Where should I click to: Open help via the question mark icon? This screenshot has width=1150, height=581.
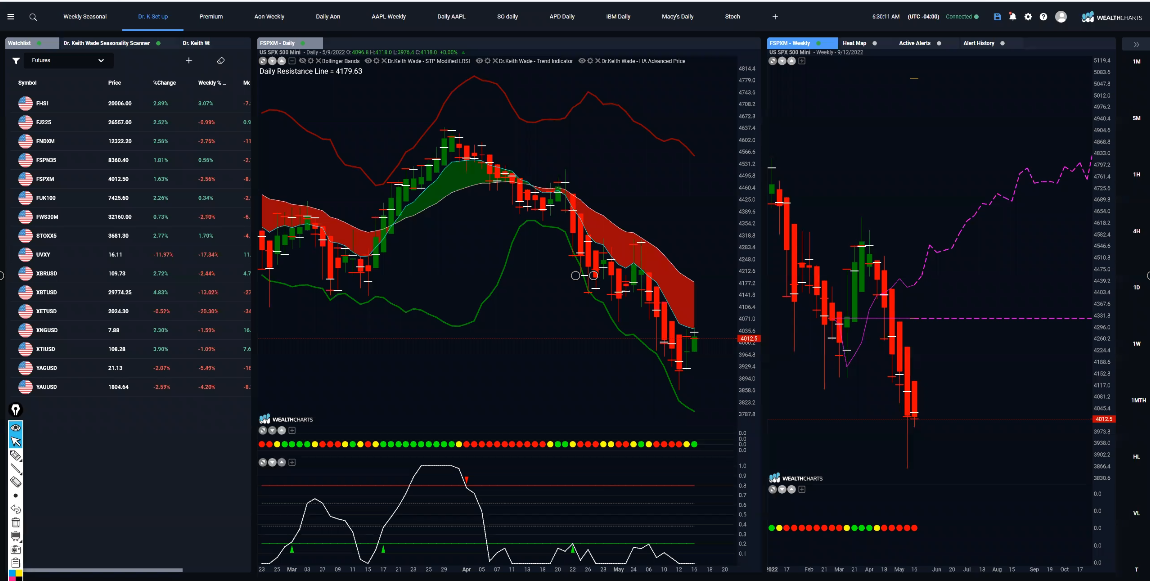[1043, 17]
